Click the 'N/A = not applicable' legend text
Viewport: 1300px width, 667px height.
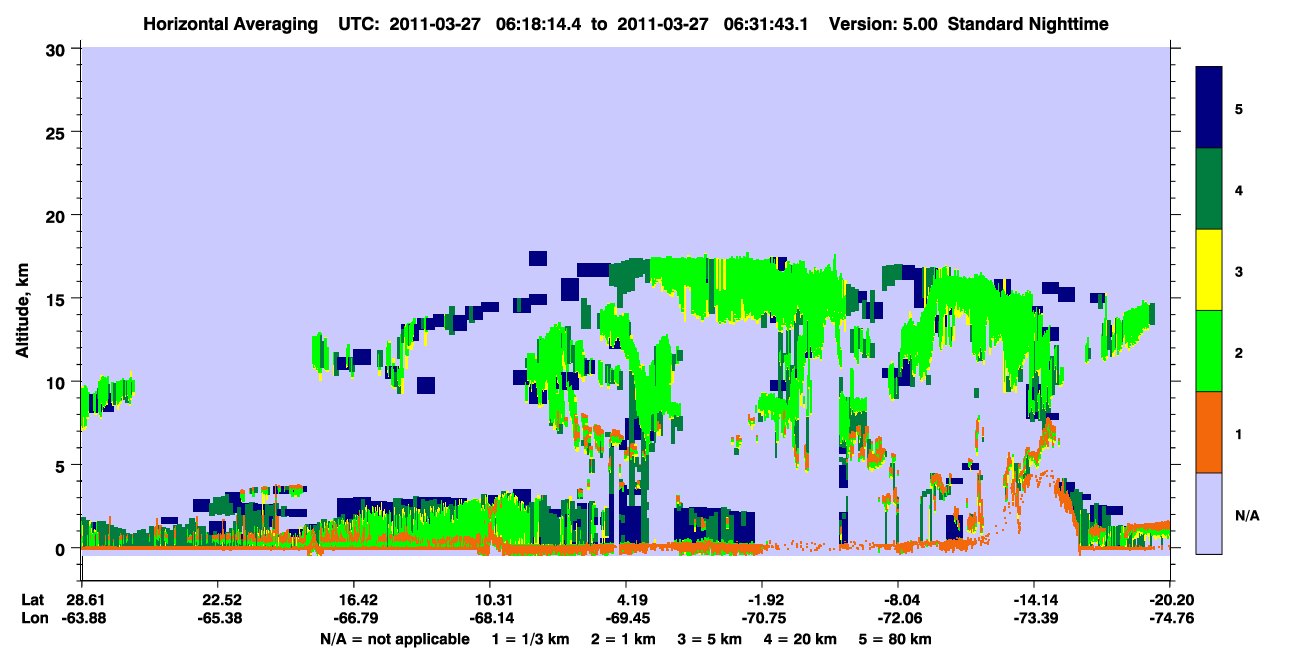coord(394,639)
